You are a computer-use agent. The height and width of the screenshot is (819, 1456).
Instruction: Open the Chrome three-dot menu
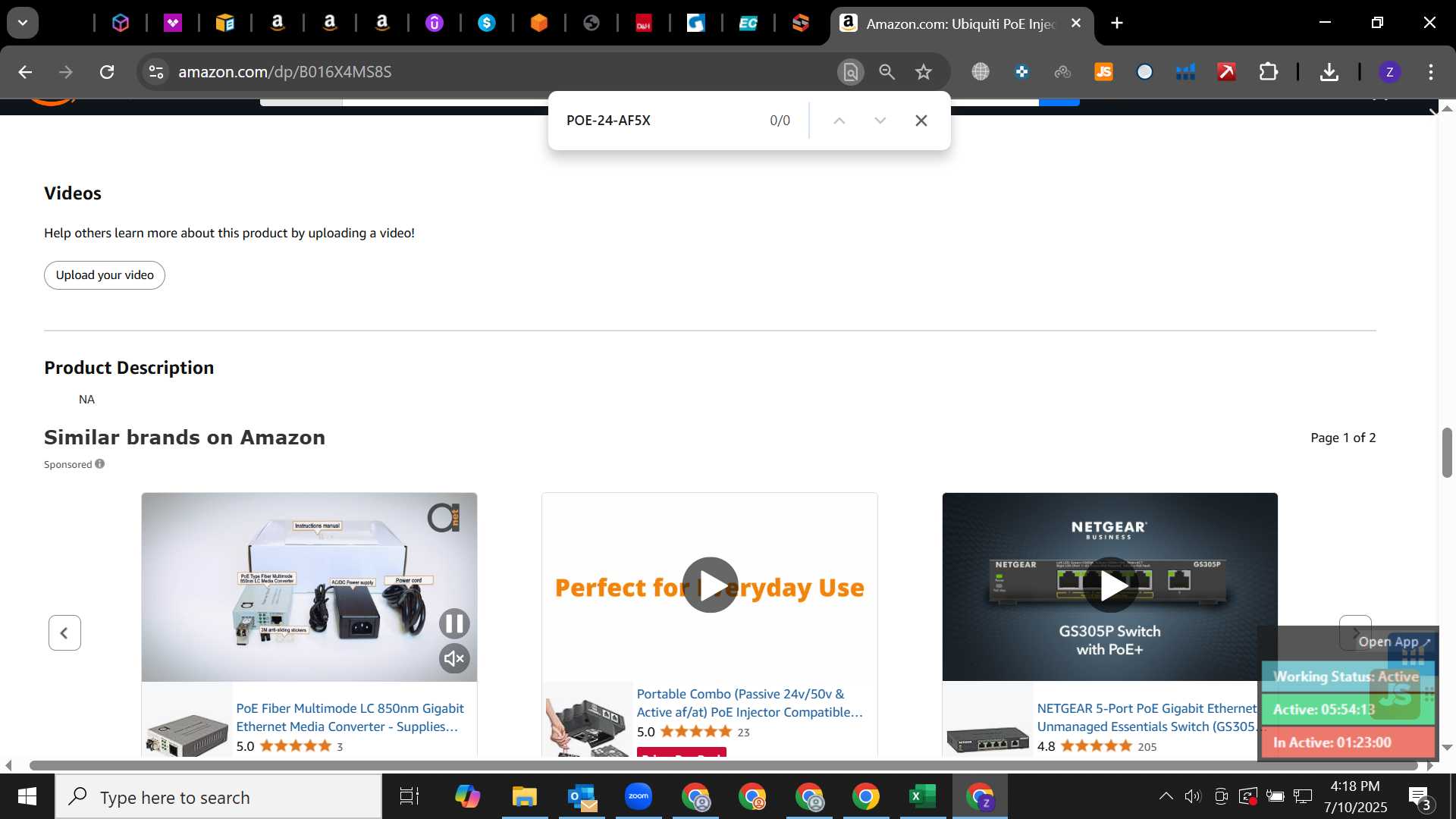[x=1430, y=72]
